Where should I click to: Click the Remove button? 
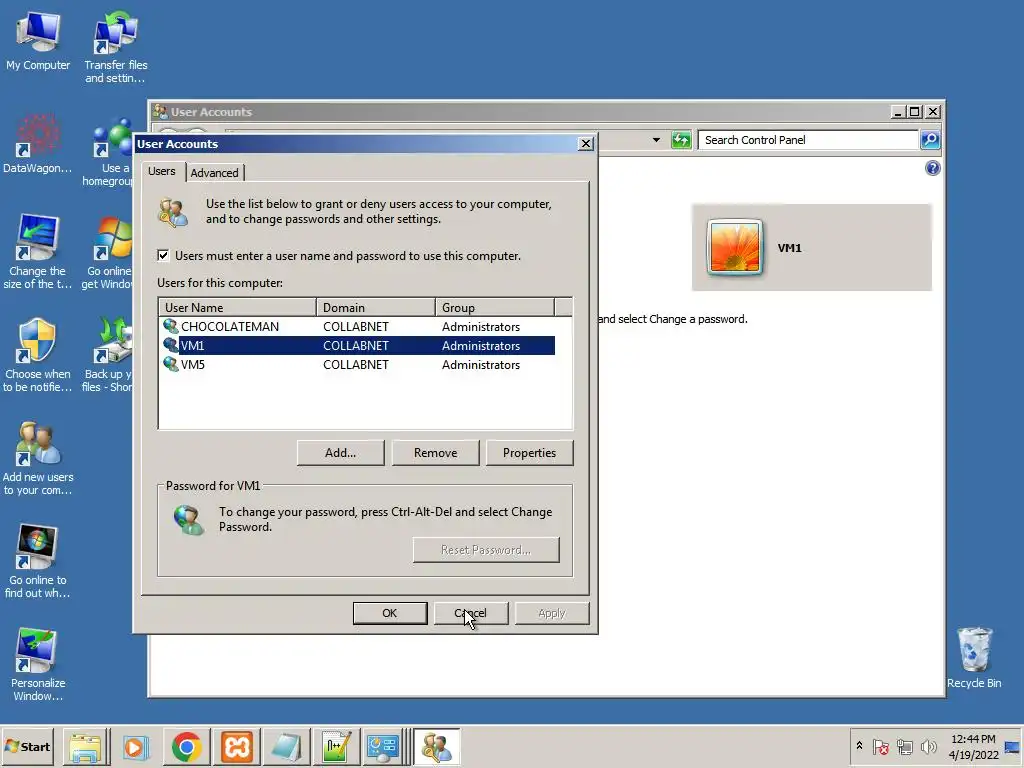(436, 453)
